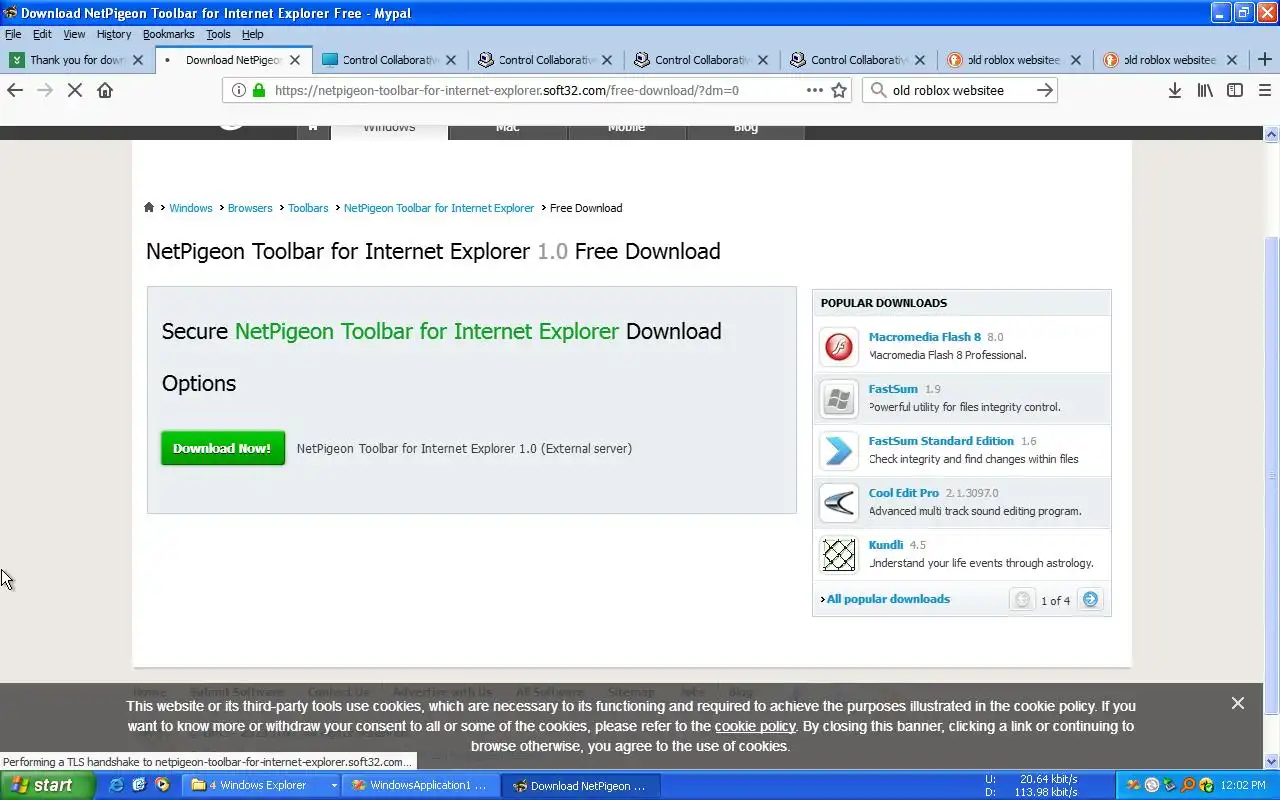Open the cookie policy link
The image size is (1280, 800).
[x=755, y=726]
